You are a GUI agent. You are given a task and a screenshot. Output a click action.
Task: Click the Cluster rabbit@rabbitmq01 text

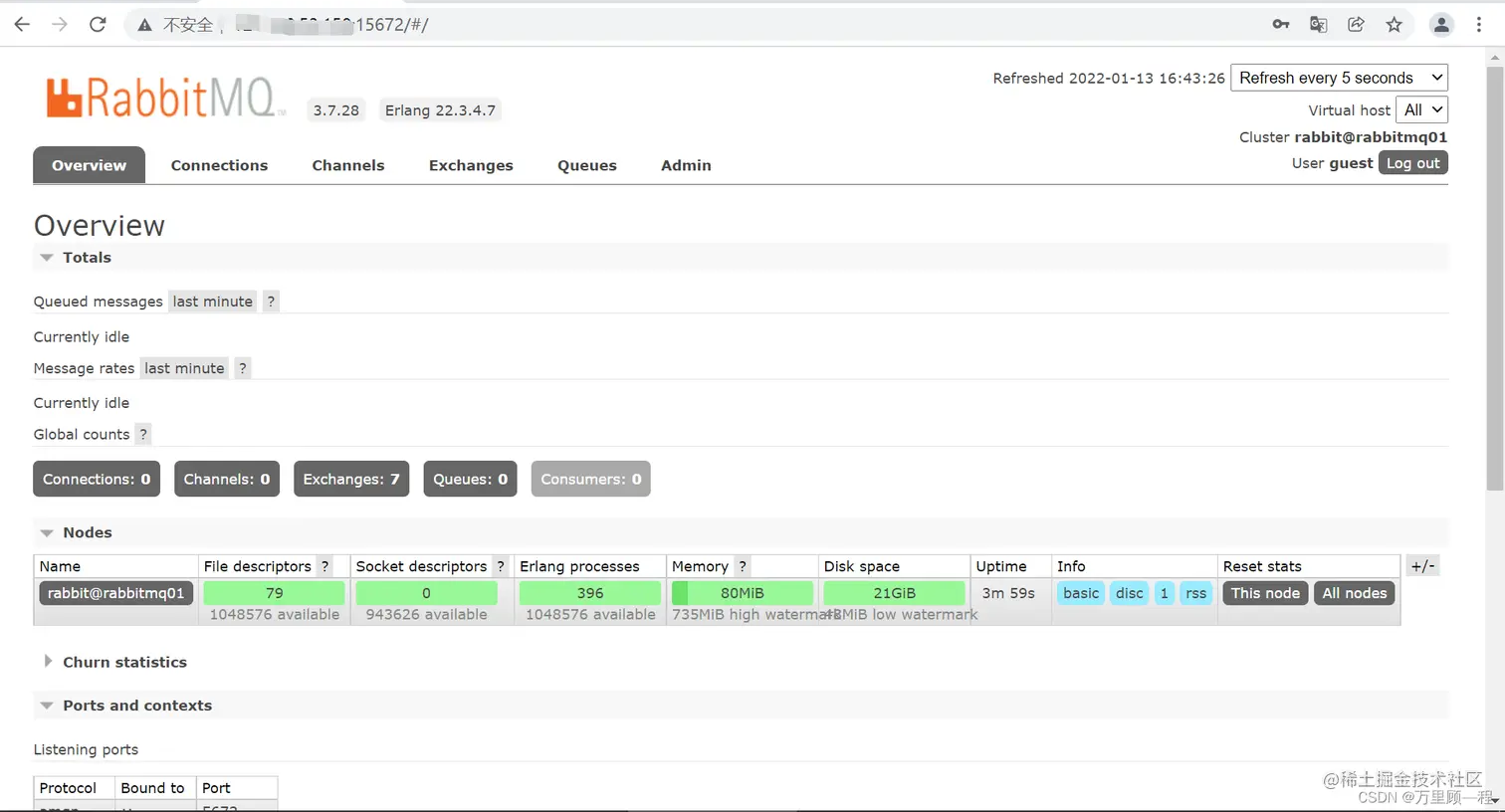point(1343,137)
